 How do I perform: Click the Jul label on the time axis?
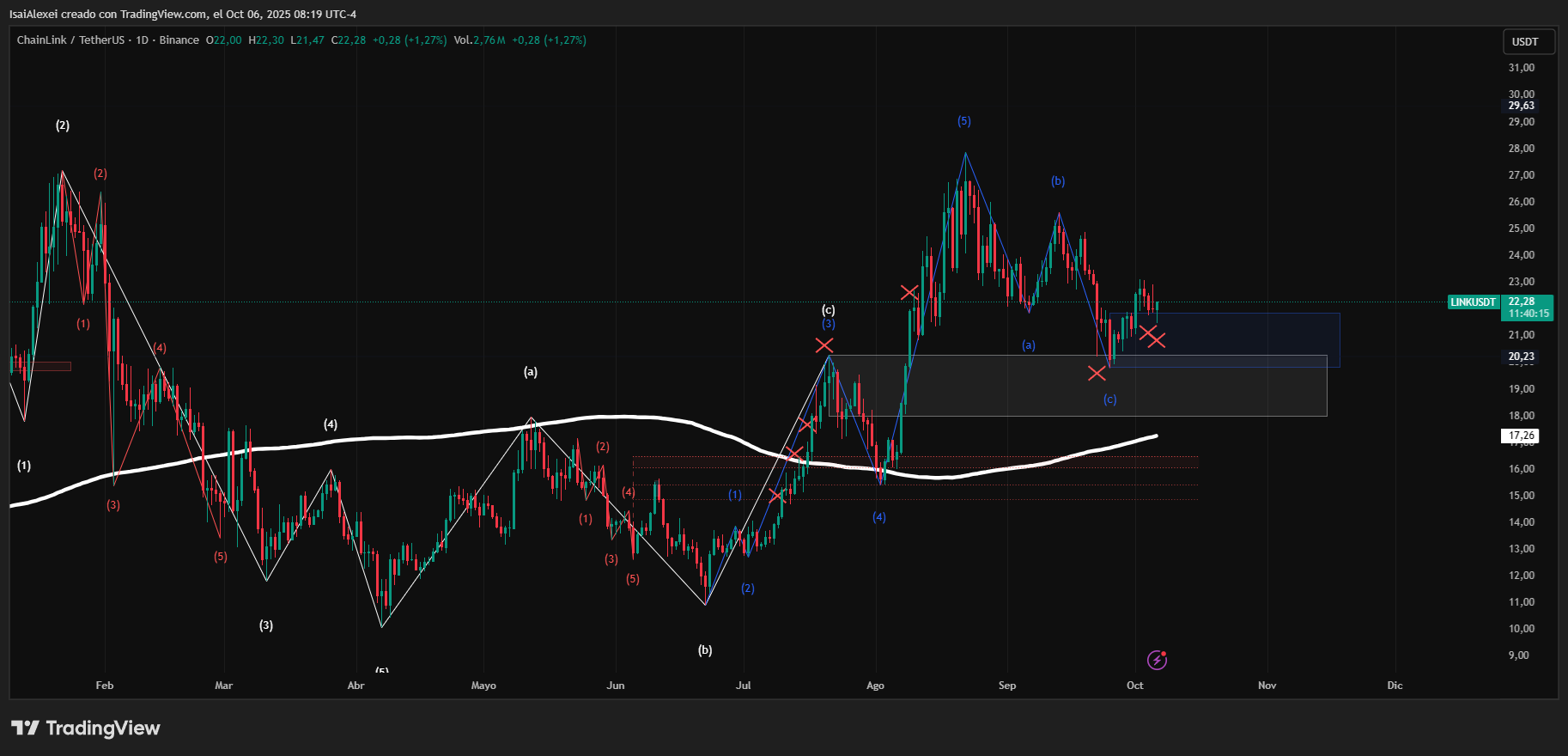pyautogui.click(x=744, y=686)
